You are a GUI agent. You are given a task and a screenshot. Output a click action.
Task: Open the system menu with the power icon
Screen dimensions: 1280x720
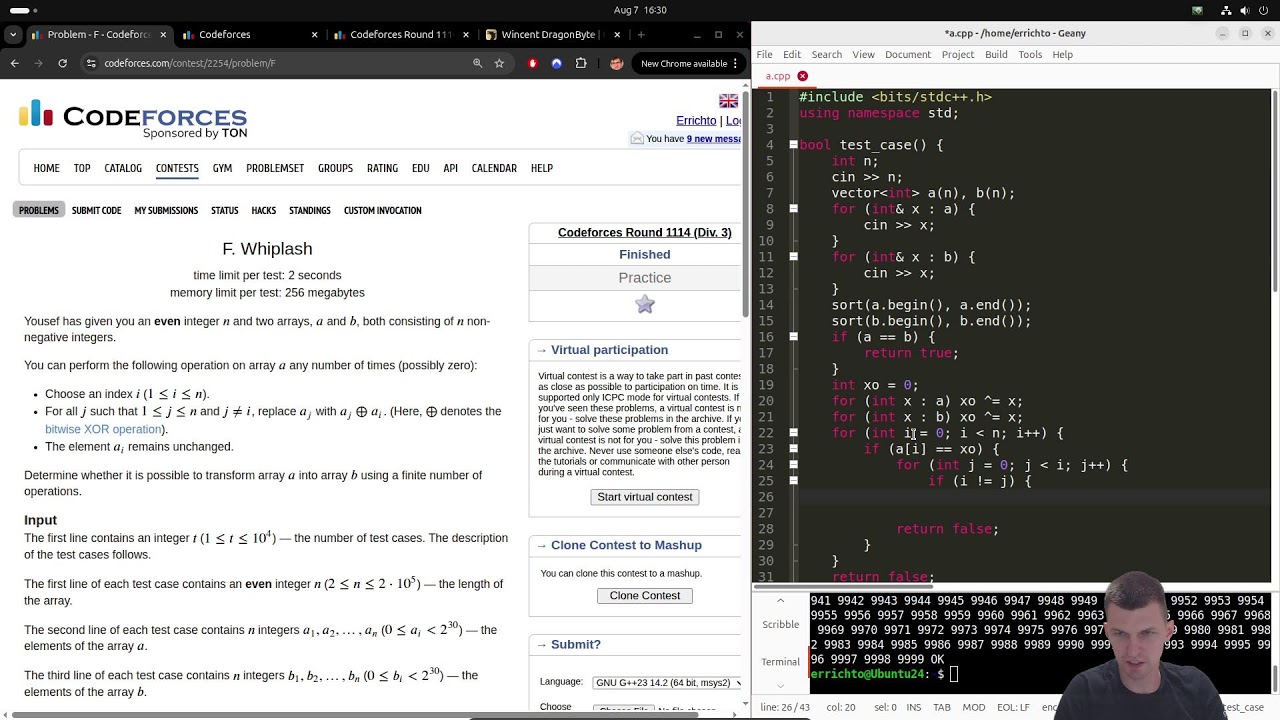(x=1265, y=10)
